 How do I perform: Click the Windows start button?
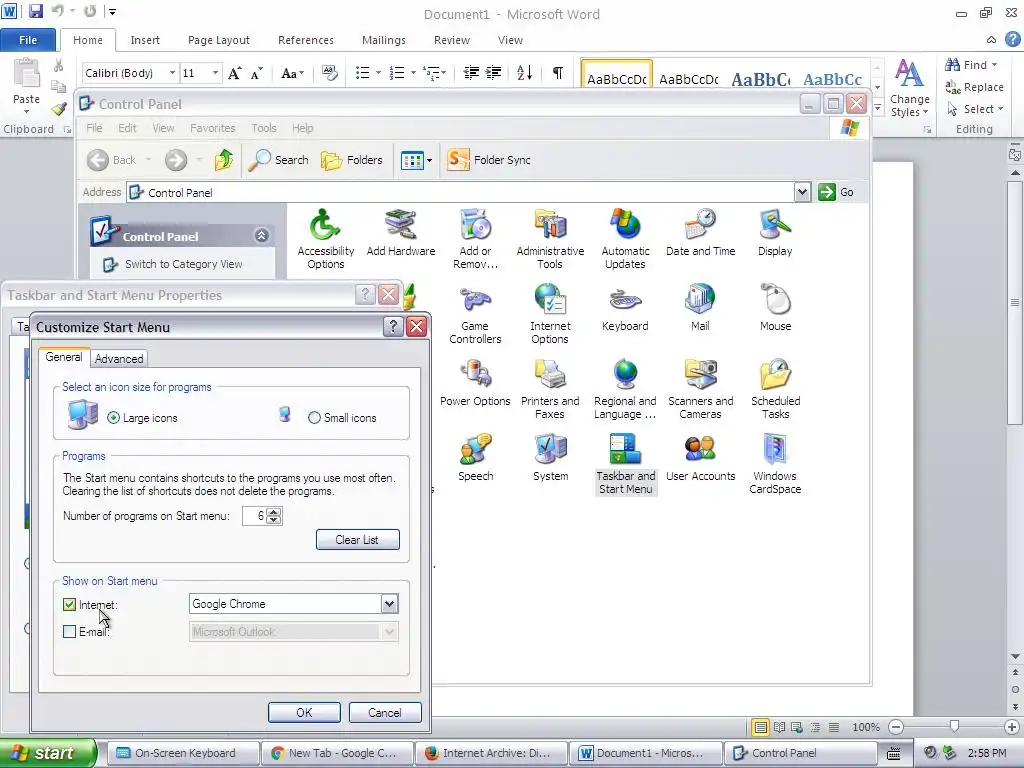click(x=48, y=753)
